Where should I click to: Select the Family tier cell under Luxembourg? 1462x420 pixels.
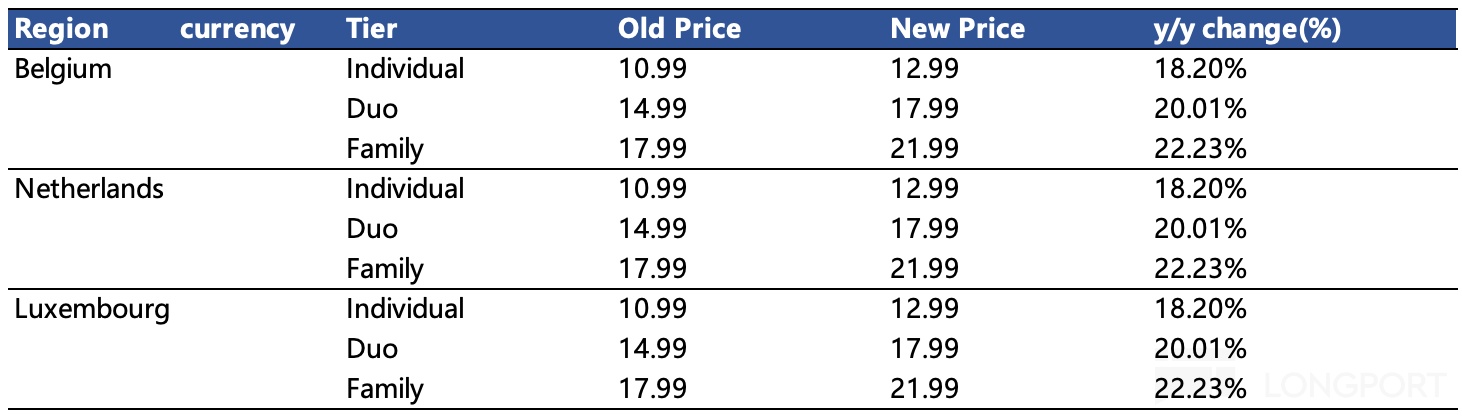click(385, 389)
